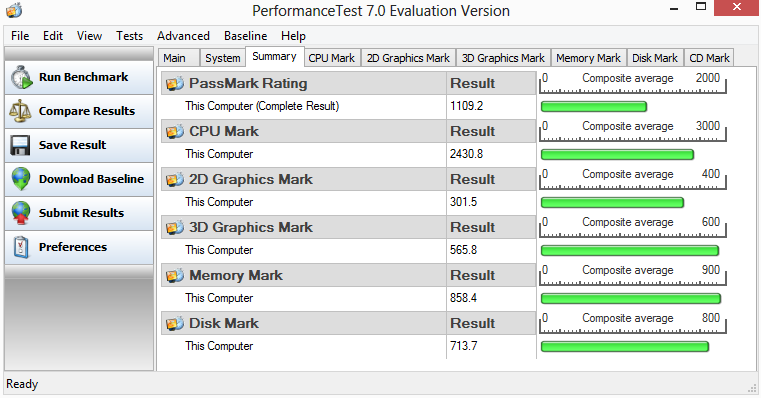Click the icon beside PassMark Rating header

175,83
